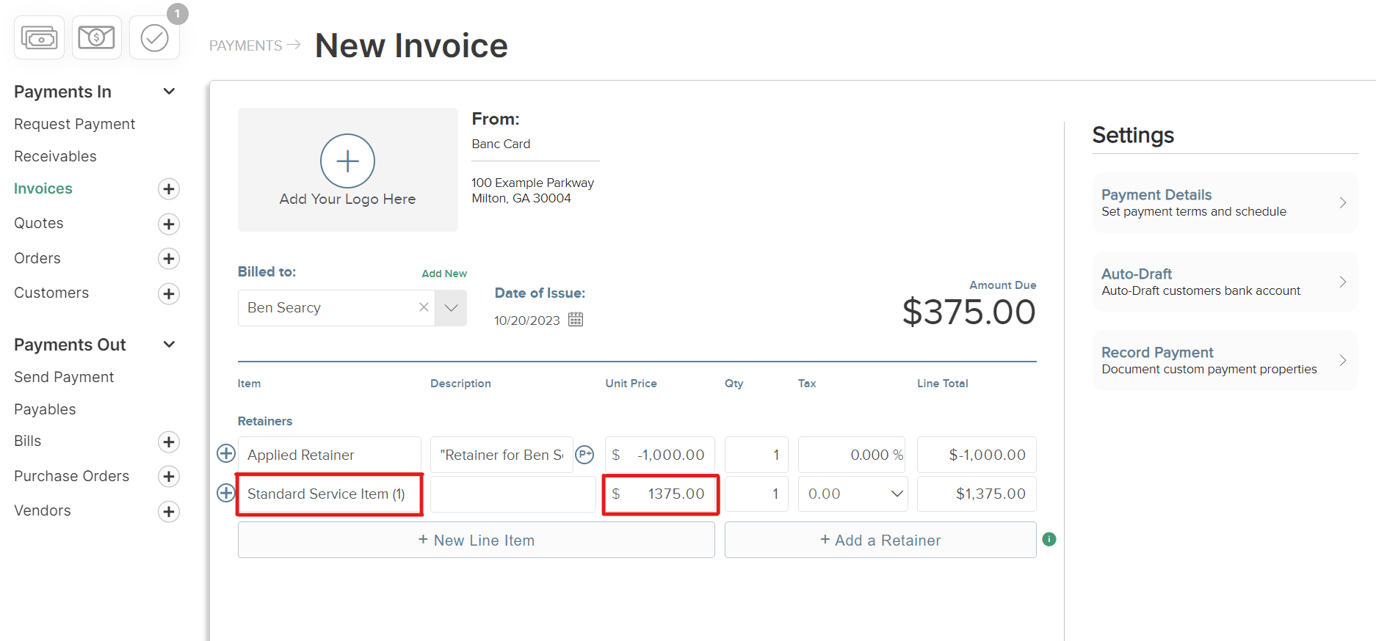Click the Add New link above customer field
The height and width of the screenshot is (641, 1376).
(x=444, y=272)
